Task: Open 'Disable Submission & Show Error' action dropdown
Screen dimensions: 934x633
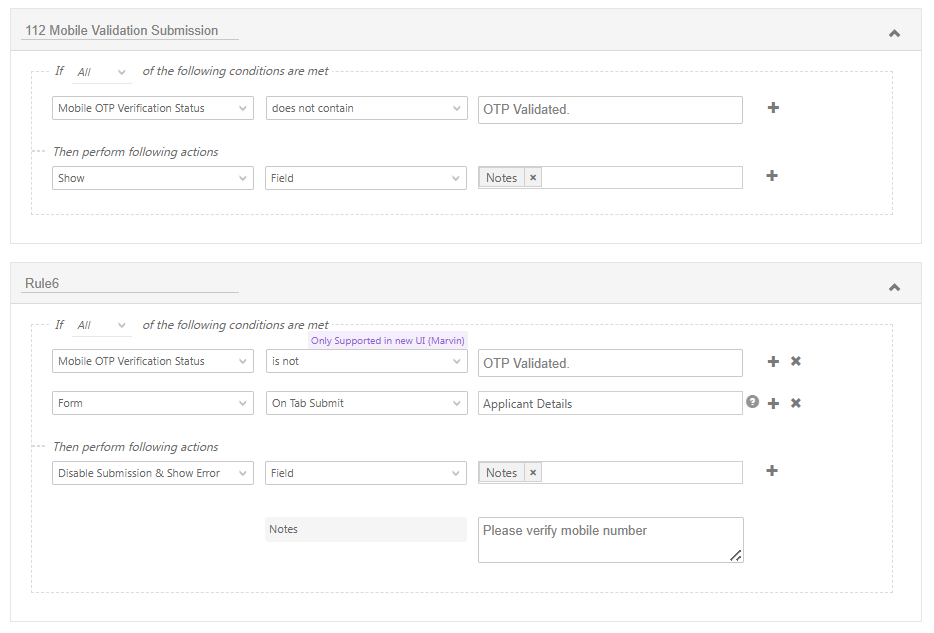Action: coord(152,473)
